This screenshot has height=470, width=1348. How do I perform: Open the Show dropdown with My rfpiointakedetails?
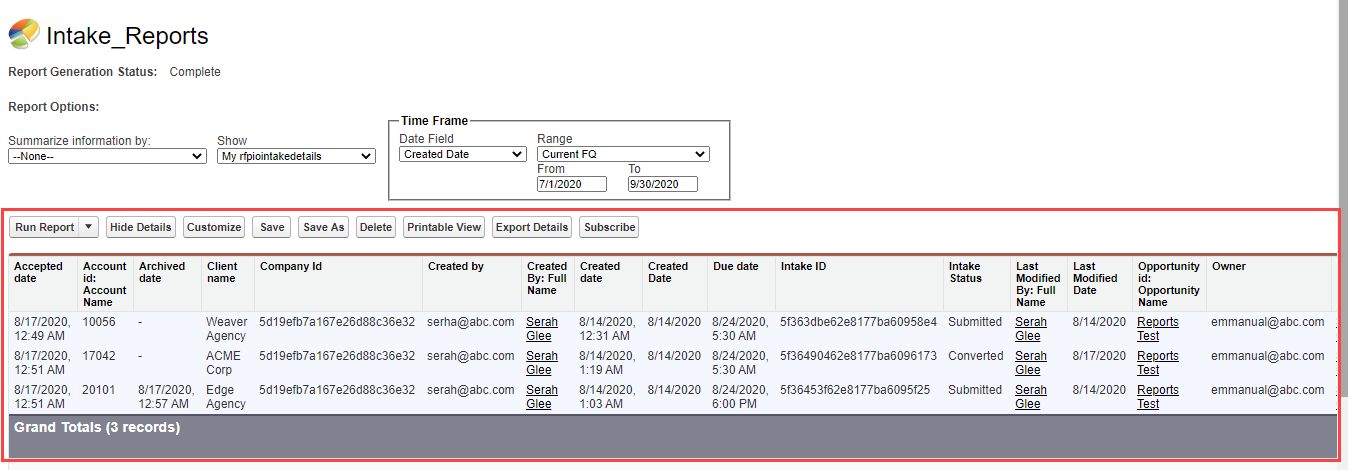click(x=296, y=156)
